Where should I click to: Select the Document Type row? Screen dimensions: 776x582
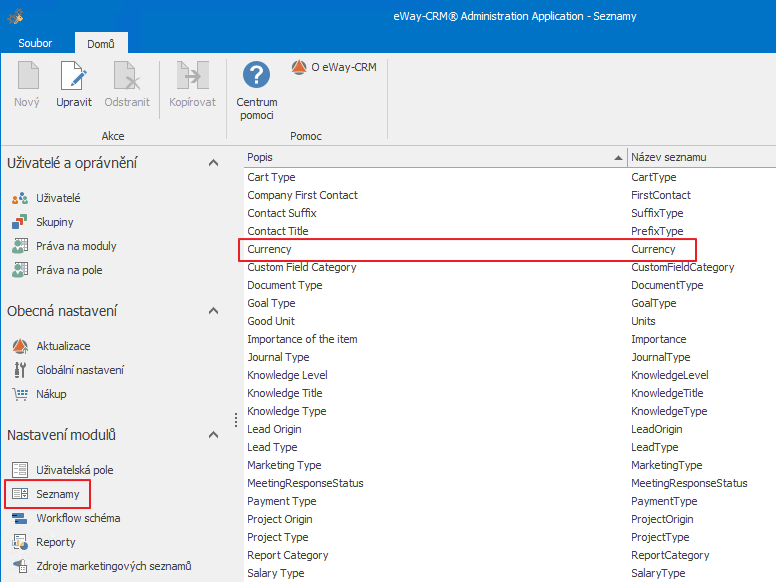(510, 285)
